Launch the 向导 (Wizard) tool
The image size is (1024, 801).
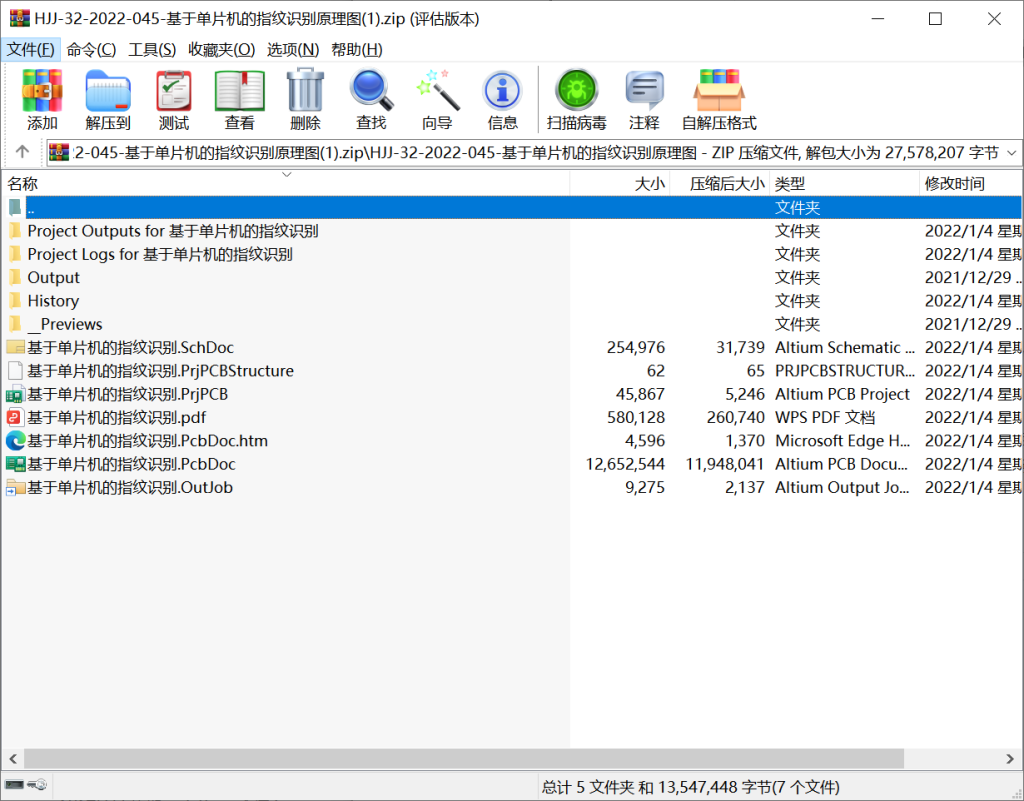[x=436, y=98]
